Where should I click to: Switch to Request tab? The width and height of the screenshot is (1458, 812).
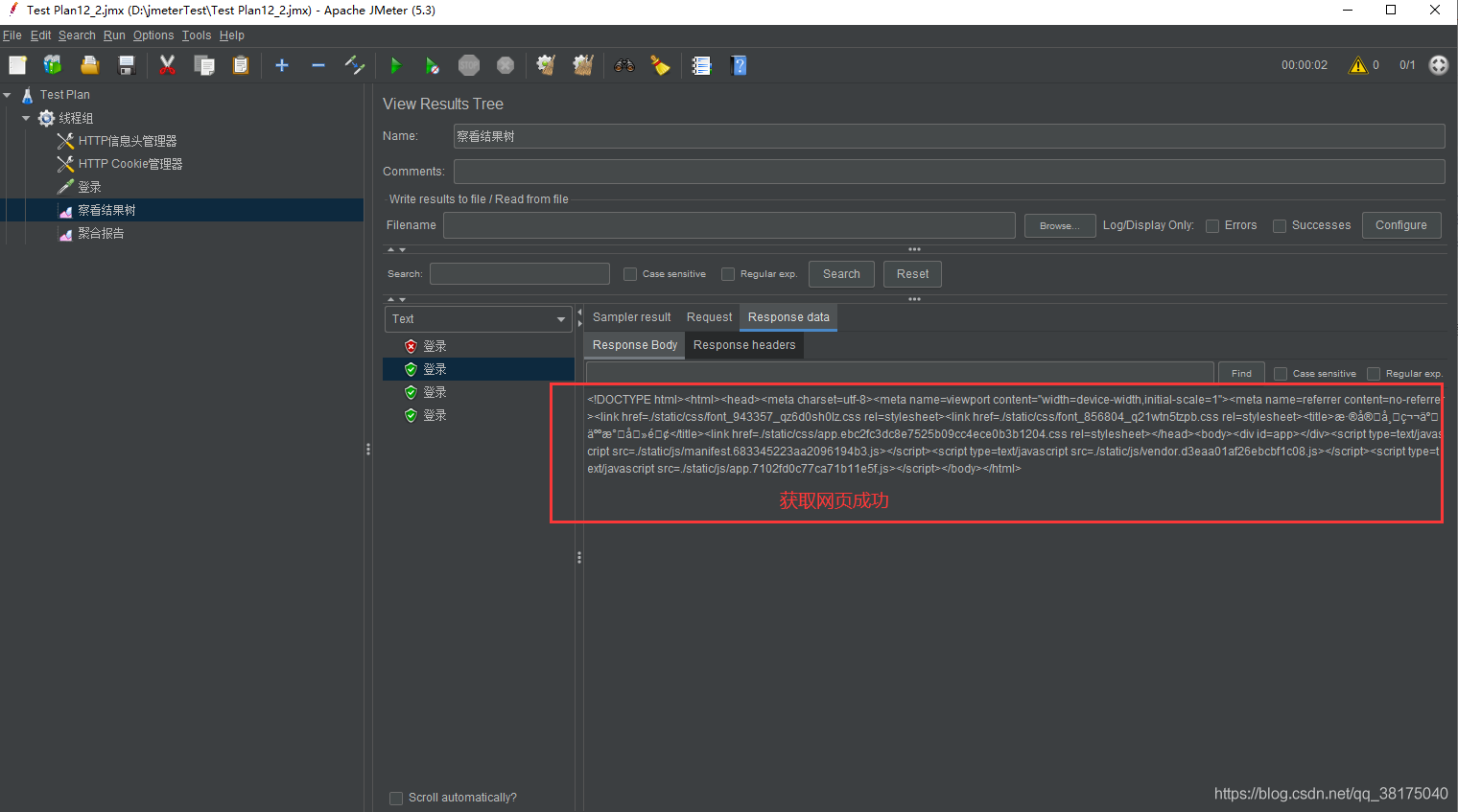[x=709, y=317]
